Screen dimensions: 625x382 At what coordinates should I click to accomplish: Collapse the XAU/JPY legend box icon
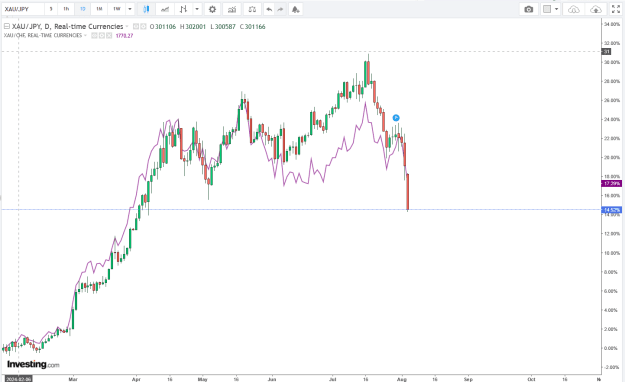(x=7, y=26)
